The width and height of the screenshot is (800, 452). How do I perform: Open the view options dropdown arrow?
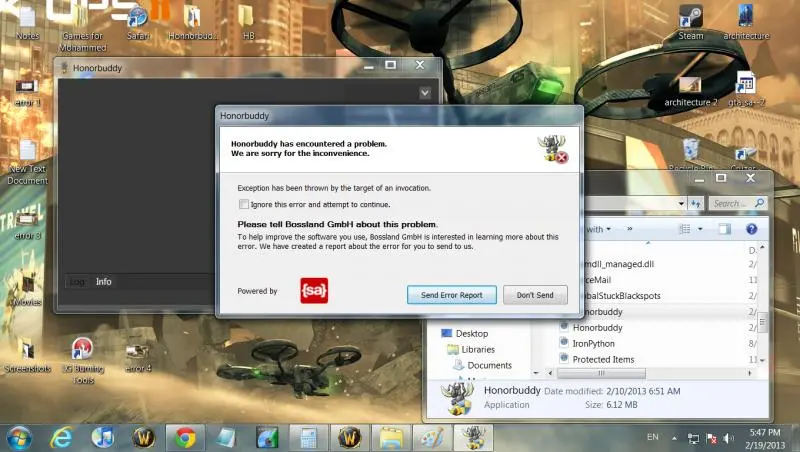coord(700,229)
